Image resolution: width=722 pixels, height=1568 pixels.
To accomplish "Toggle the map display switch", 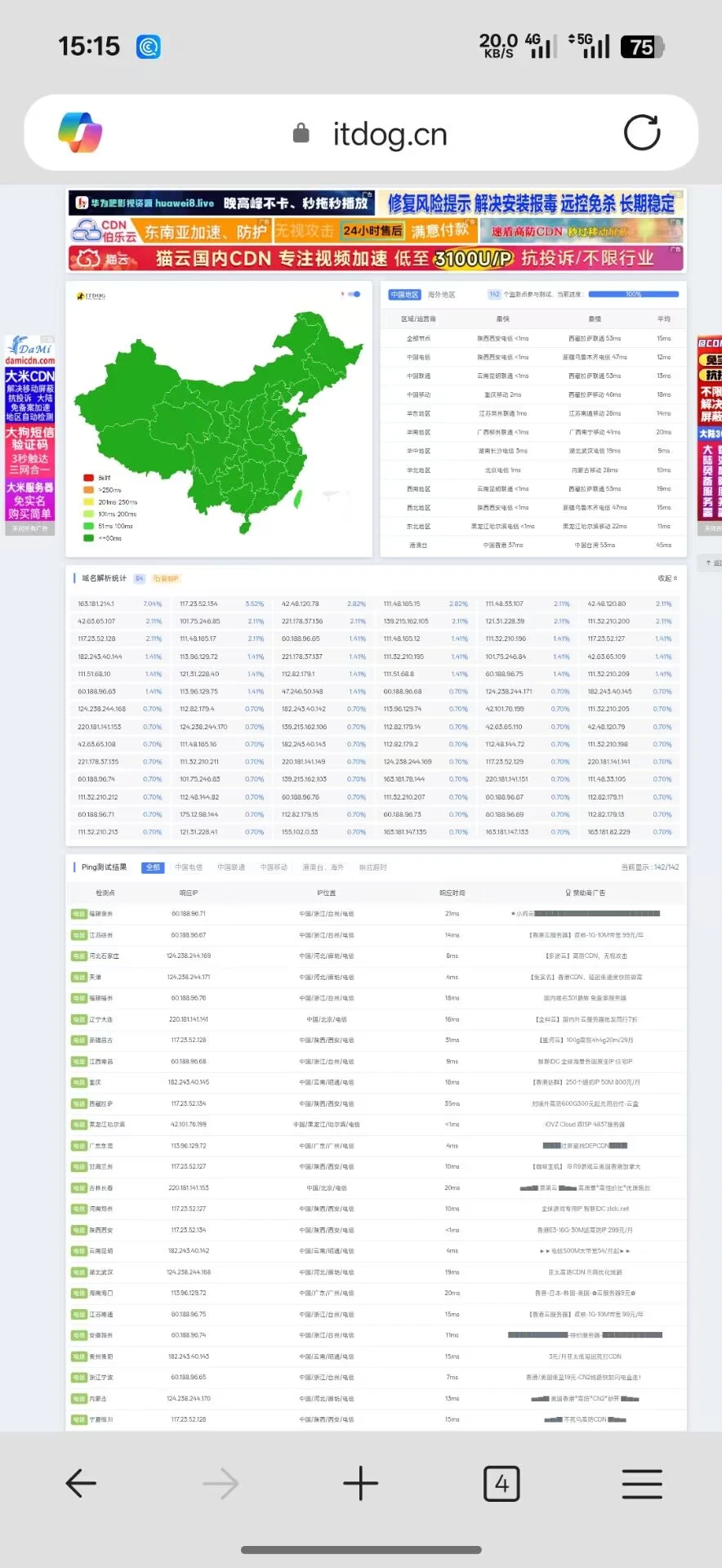I will click(354, 294).
